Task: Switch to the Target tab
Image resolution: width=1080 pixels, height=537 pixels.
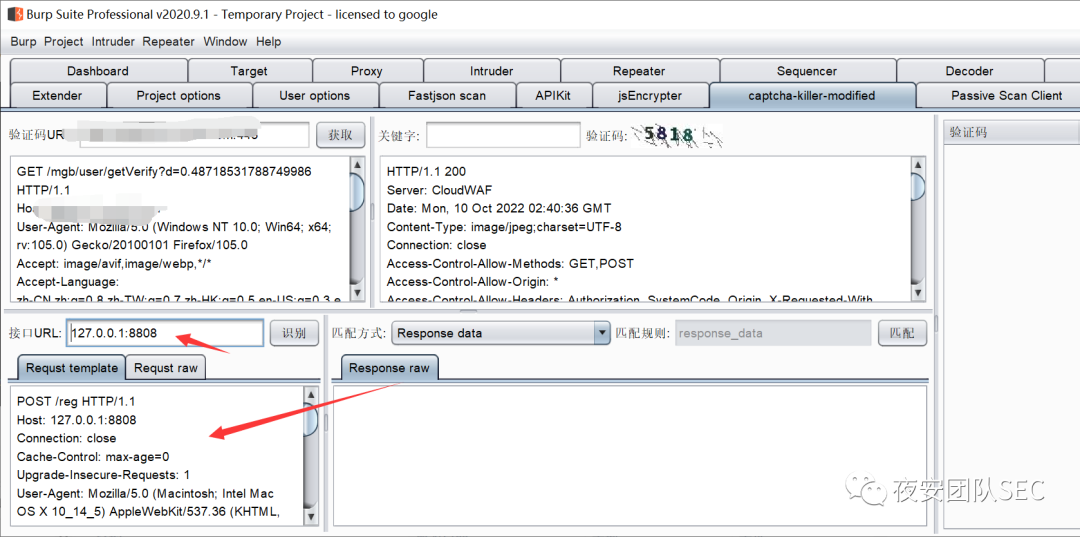Action: (x=249, y=71)
